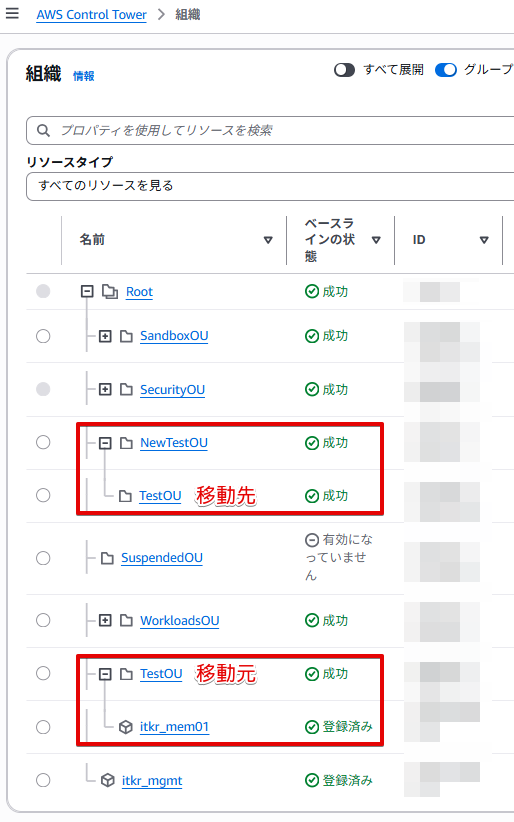This screenshot has height=822, width=514.
Task: Toggle the グループ switch off
Action: click(446, 70)
